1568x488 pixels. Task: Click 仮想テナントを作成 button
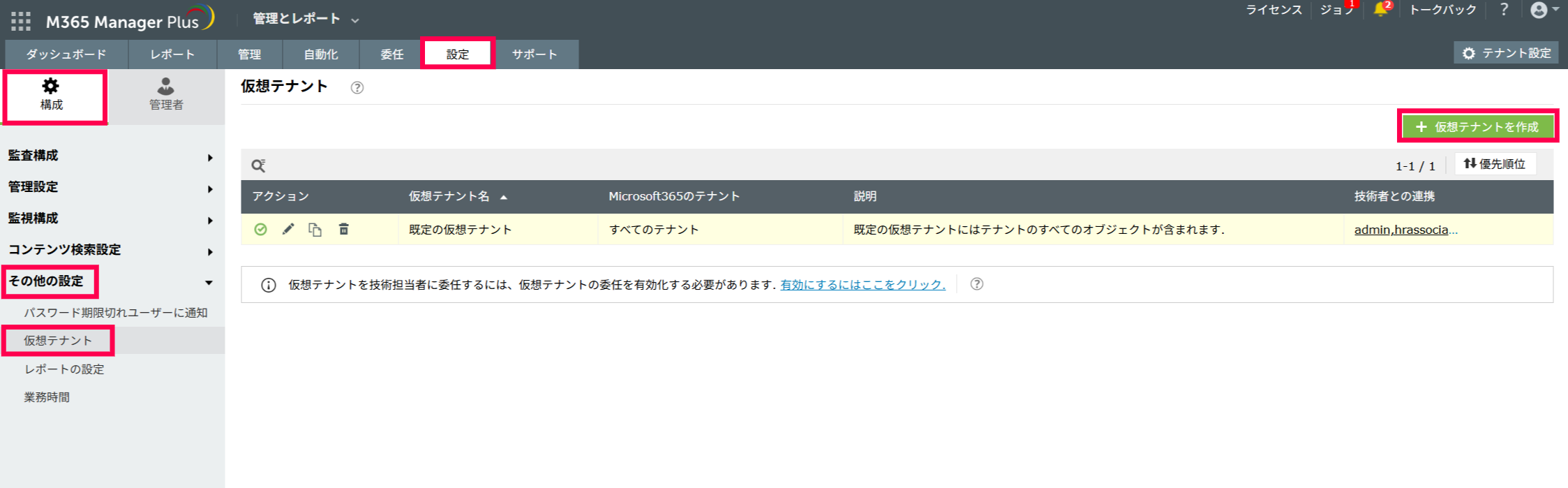1478,126
